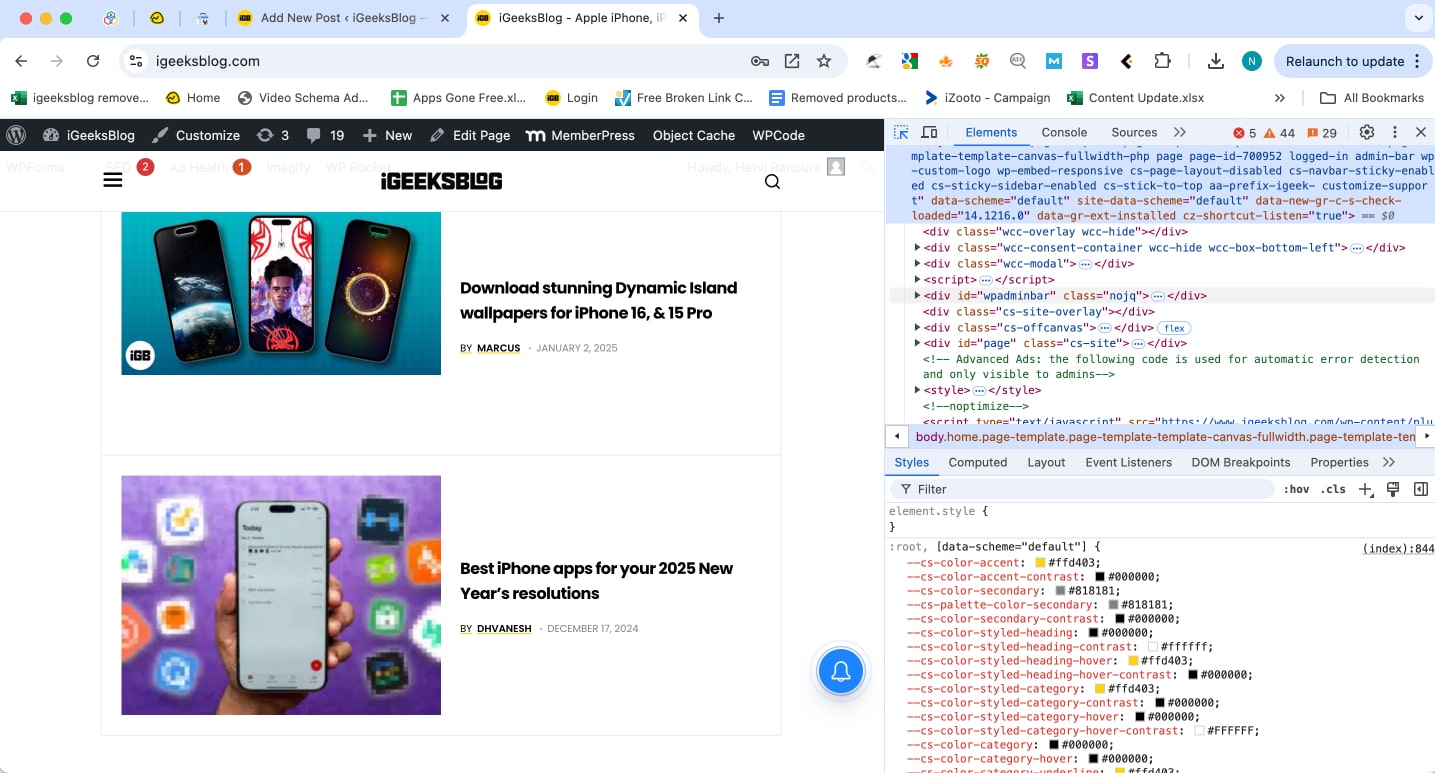Open the site hamburger menu
This screenshot has width=1435, height=773.
pos(113,180)
